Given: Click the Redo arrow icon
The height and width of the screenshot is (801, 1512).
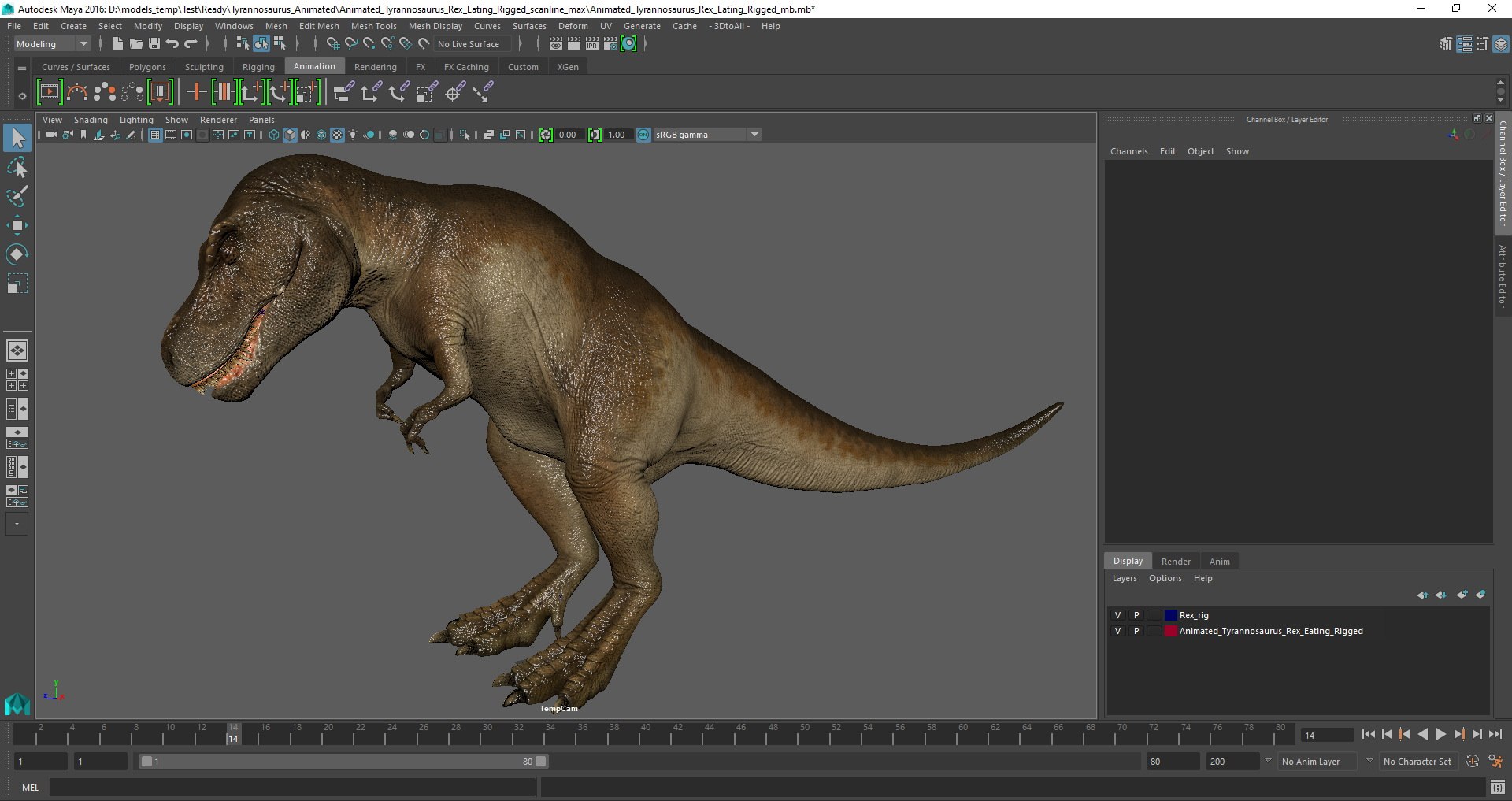Looking at the screenshot, I should point(191,44).
